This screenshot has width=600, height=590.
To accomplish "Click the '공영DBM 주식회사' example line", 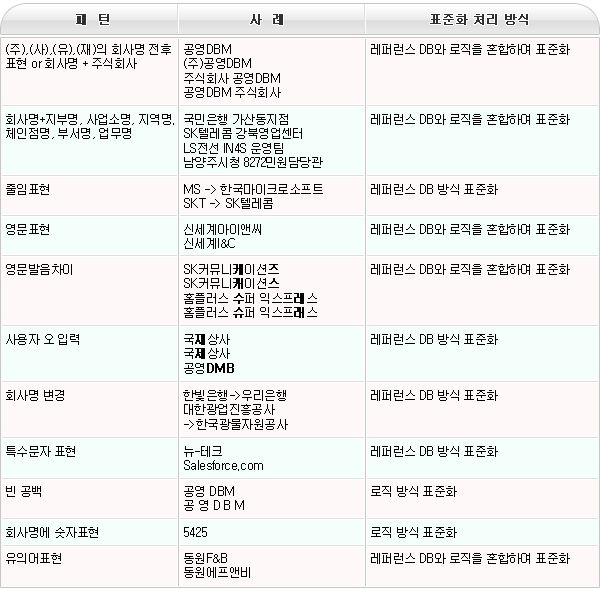I will click(x=232, y=93).
